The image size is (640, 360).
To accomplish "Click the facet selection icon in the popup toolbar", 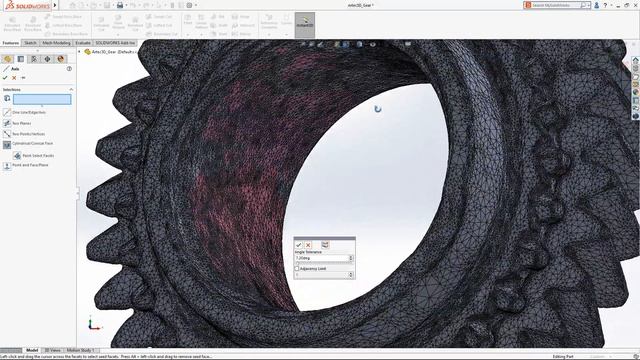I will coord(325,245).
